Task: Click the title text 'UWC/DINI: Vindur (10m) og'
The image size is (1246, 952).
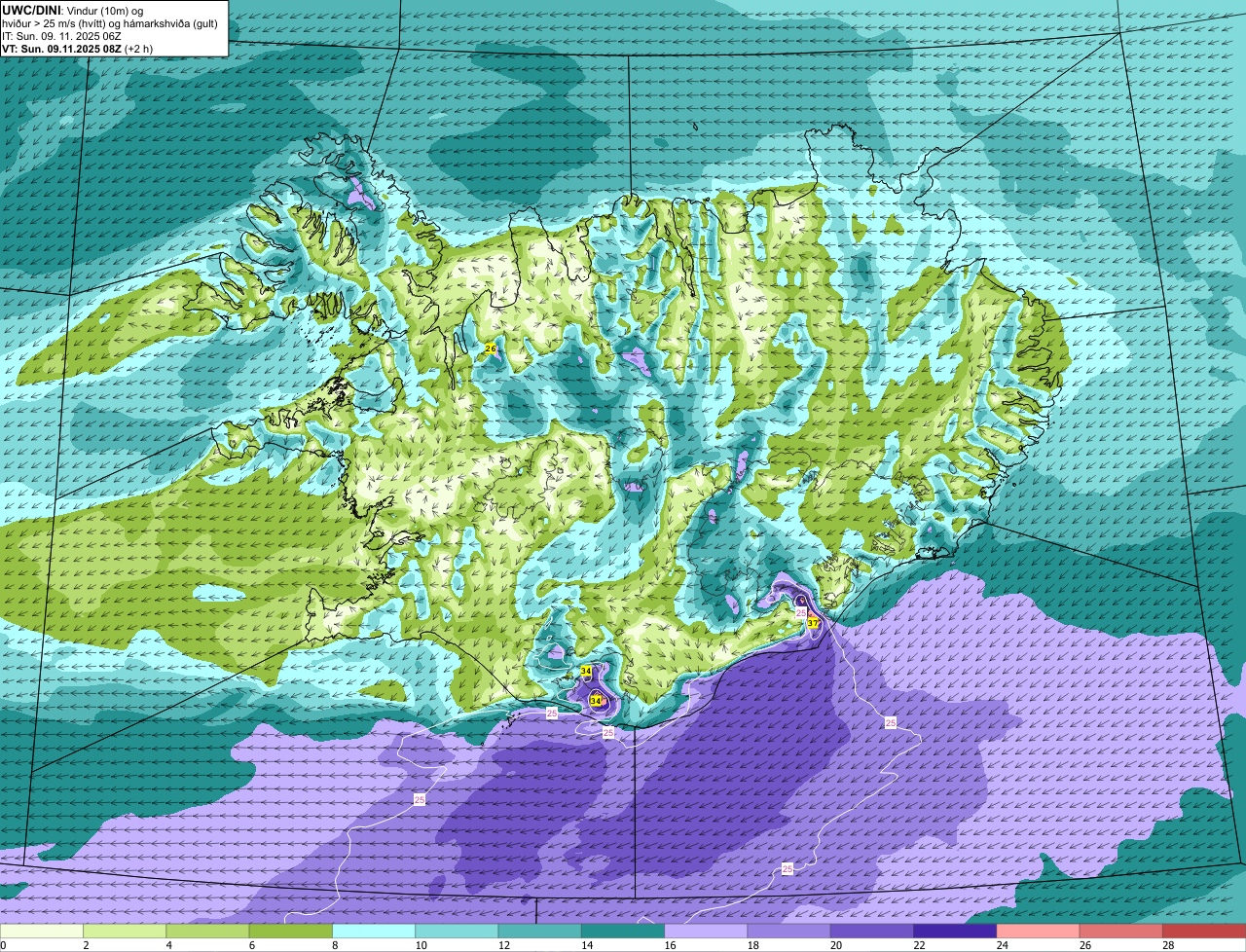Action: (73, 10)
